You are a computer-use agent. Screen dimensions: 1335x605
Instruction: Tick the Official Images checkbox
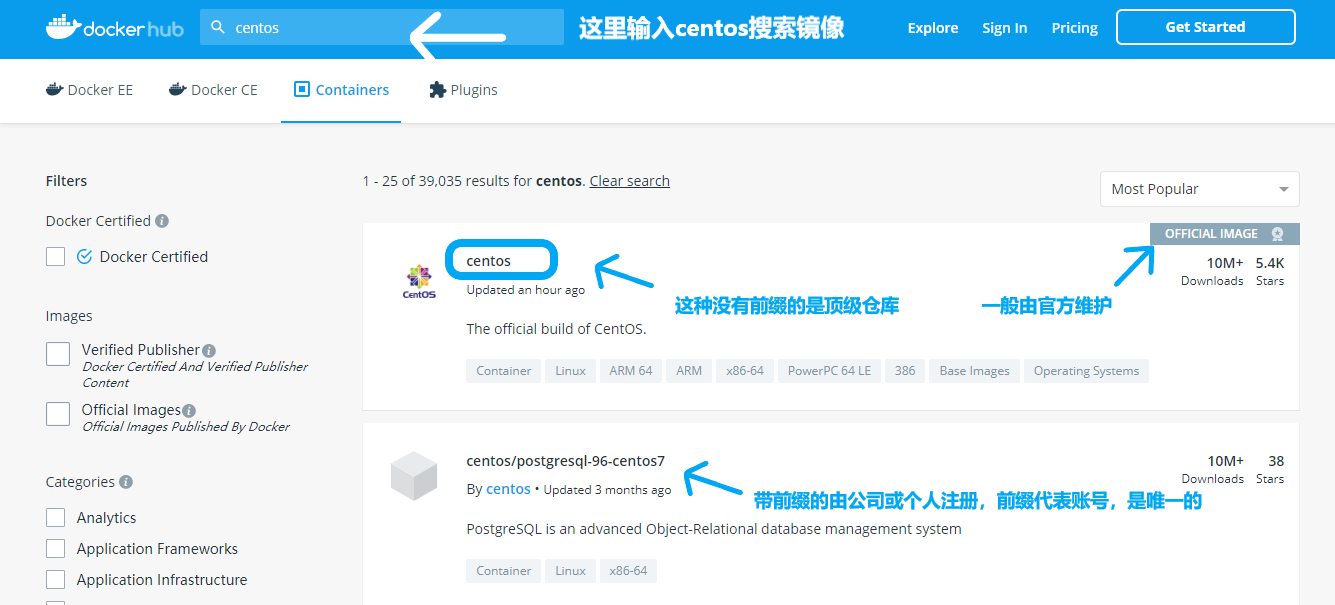pyautogui.click(x=58, y=414)
